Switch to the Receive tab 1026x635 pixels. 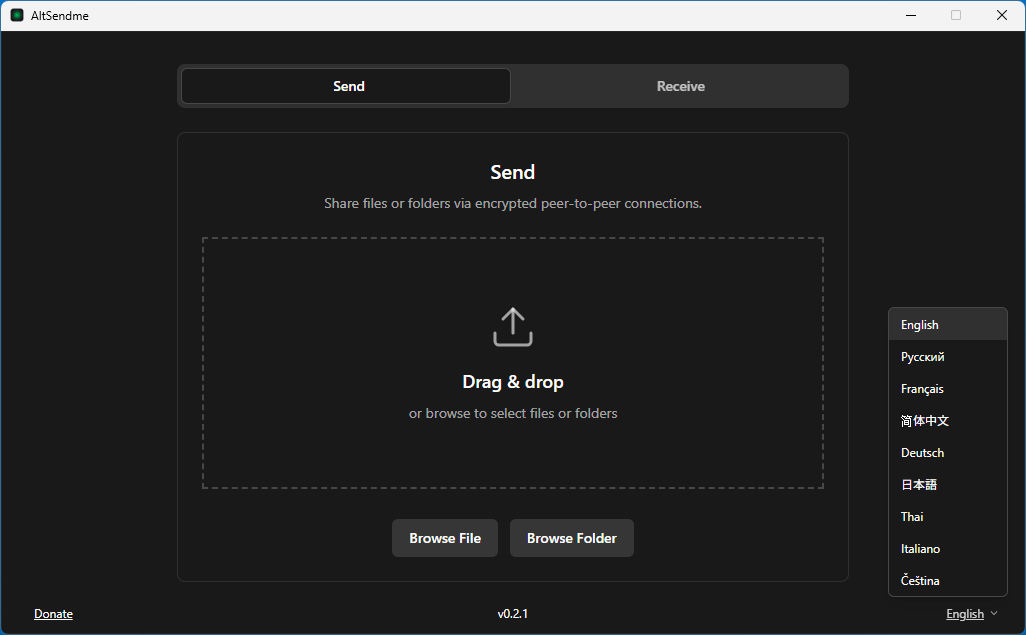(680, 86)
